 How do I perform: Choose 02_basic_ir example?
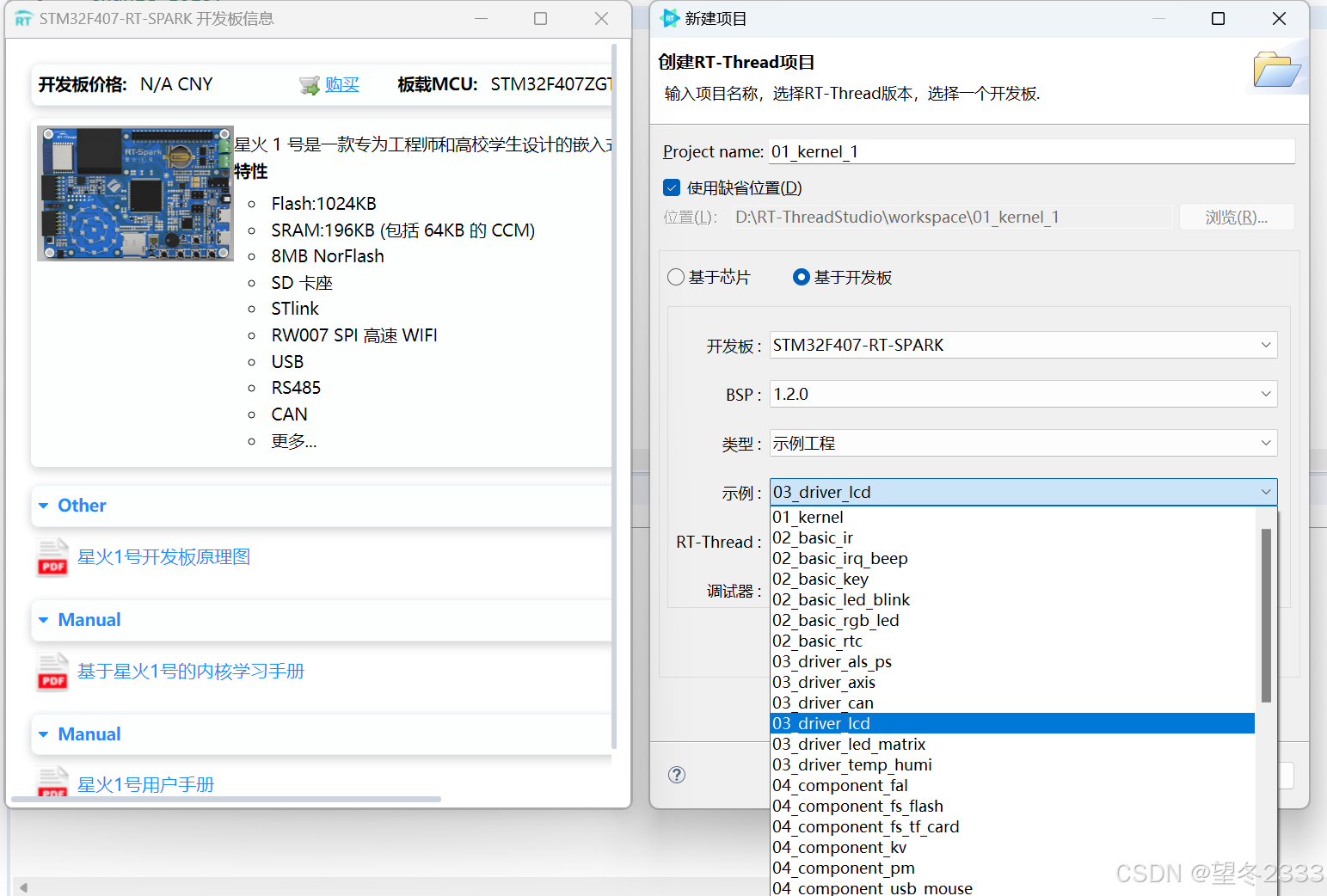[1012, 537]
